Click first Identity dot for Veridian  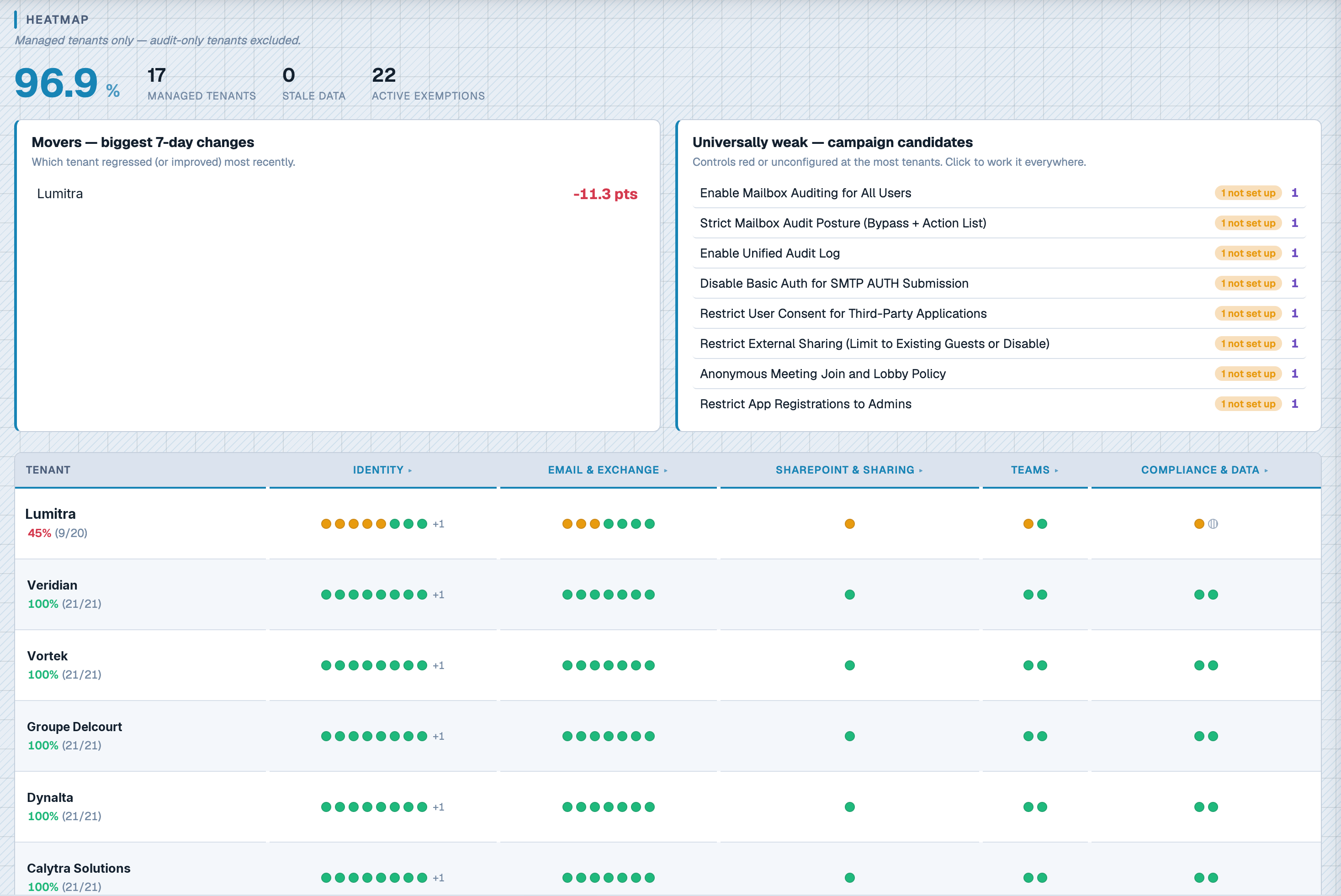point(326,595)
